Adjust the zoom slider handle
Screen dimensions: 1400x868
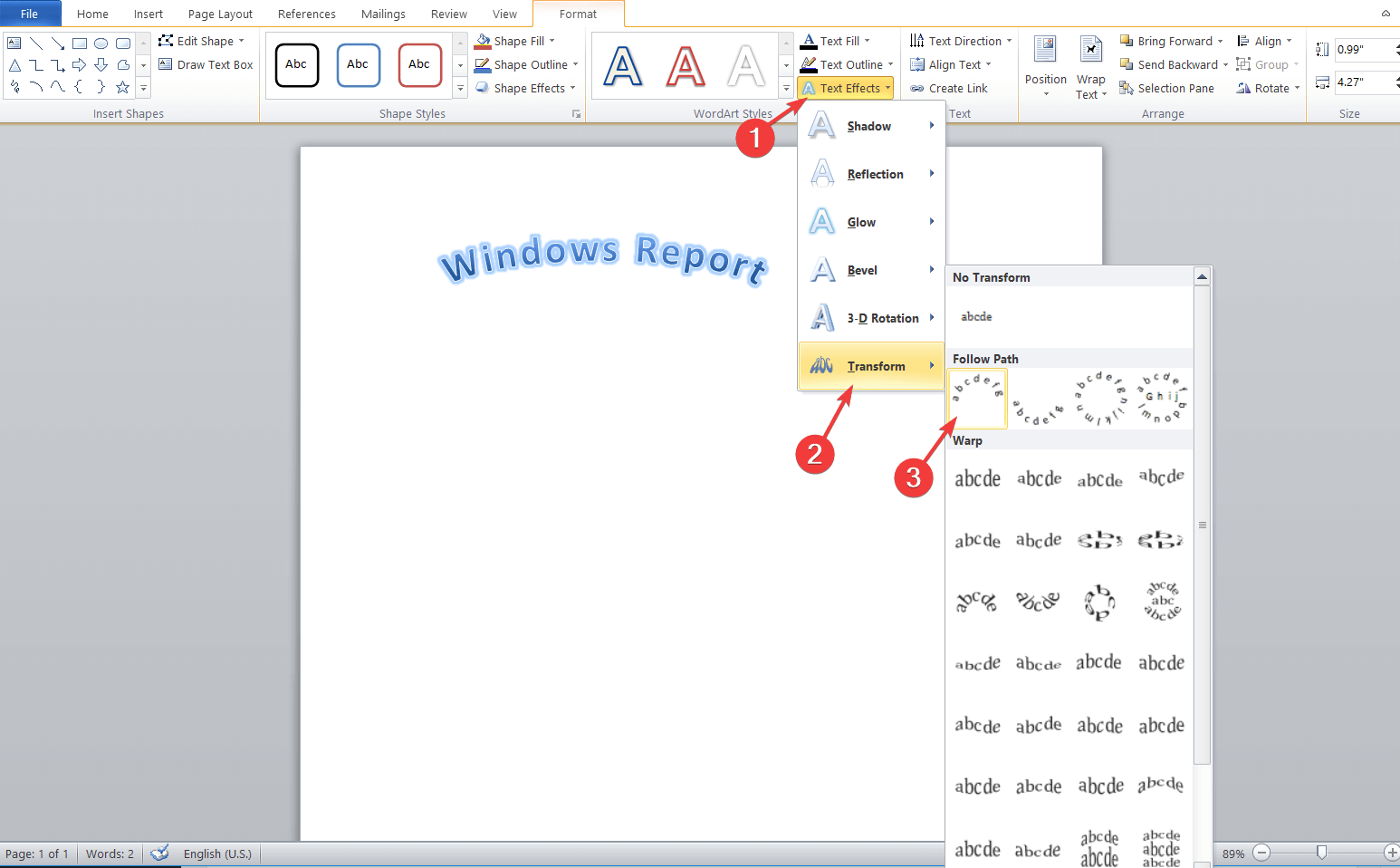[1321, 853]
